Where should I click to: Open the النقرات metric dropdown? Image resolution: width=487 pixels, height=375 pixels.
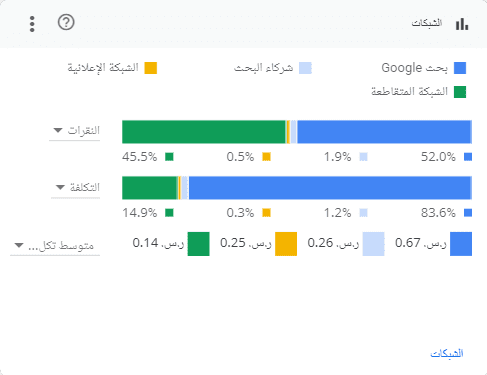pos(75,130)
